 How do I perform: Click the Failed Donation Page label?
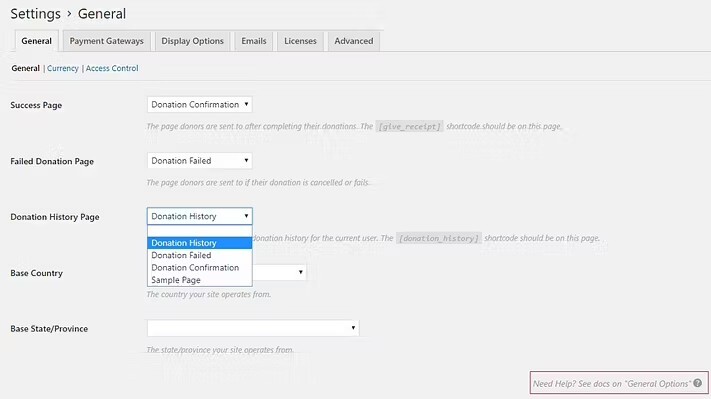click(x=52, y=161)
